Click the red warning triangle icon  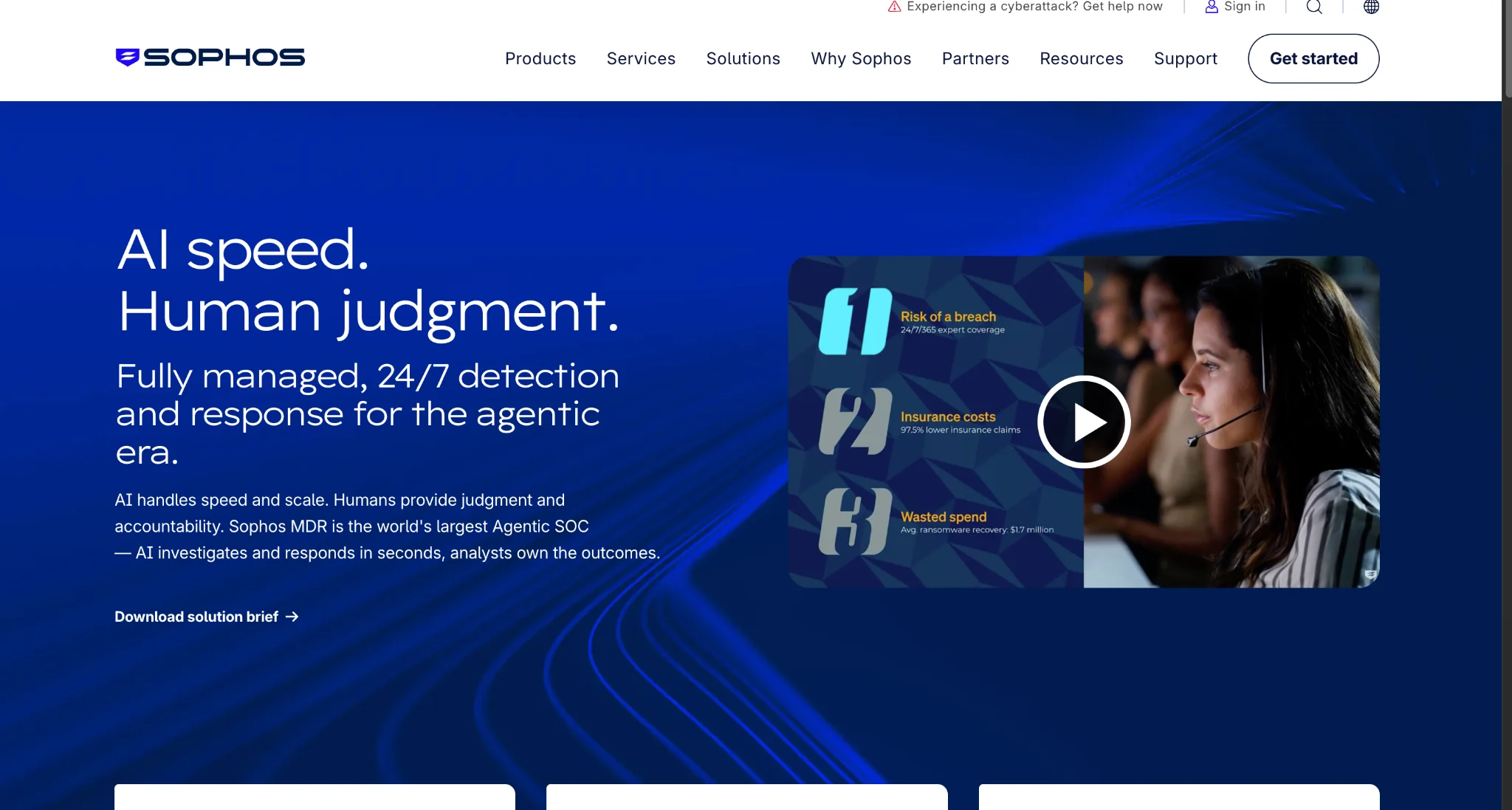point(894,7)
